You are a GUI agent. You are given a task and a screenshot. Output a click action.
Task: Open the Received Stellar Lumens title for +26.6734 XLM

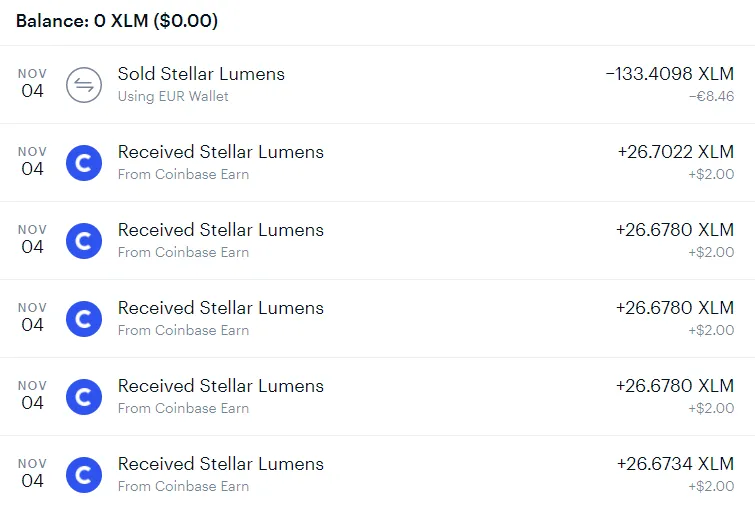[x=221, y=464]
